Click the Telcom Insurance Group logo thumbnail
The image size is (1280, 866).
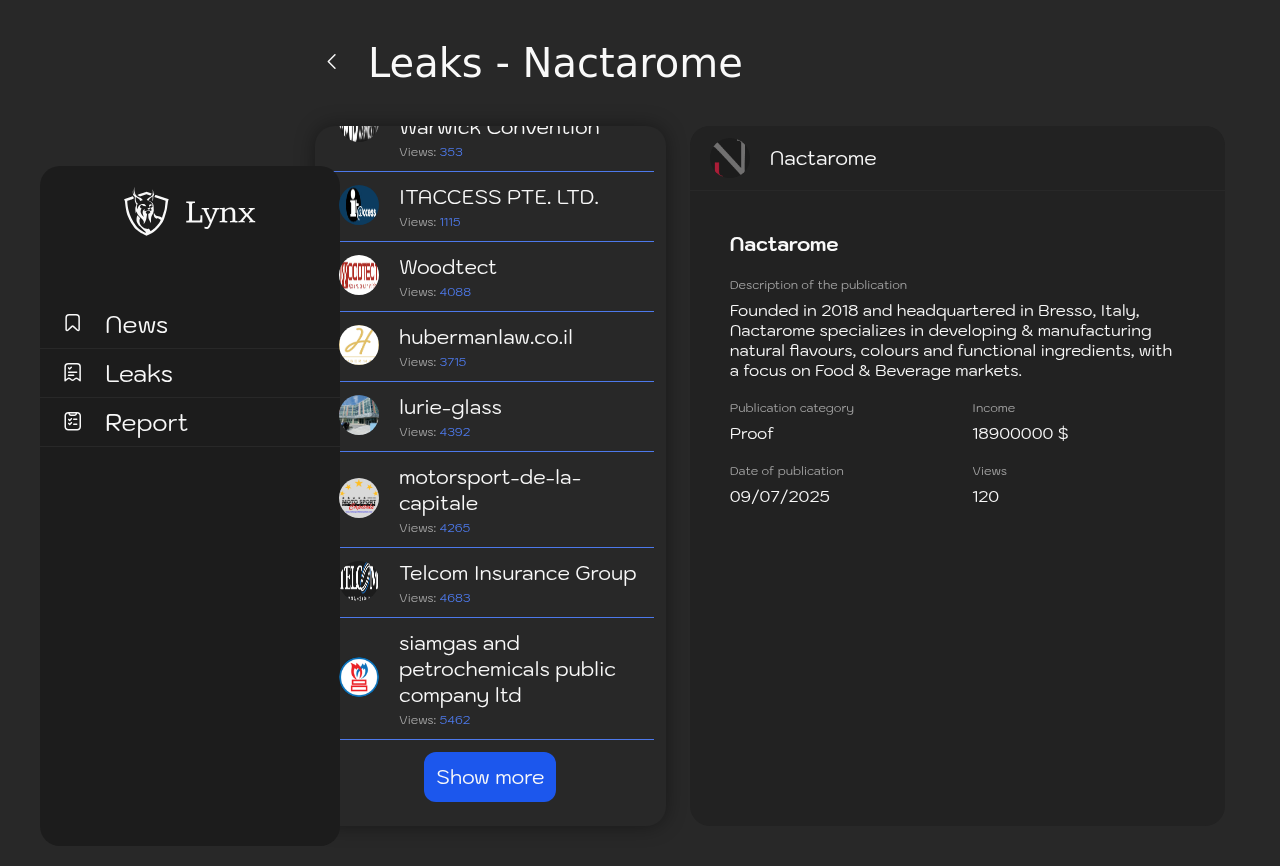point(359,581)
